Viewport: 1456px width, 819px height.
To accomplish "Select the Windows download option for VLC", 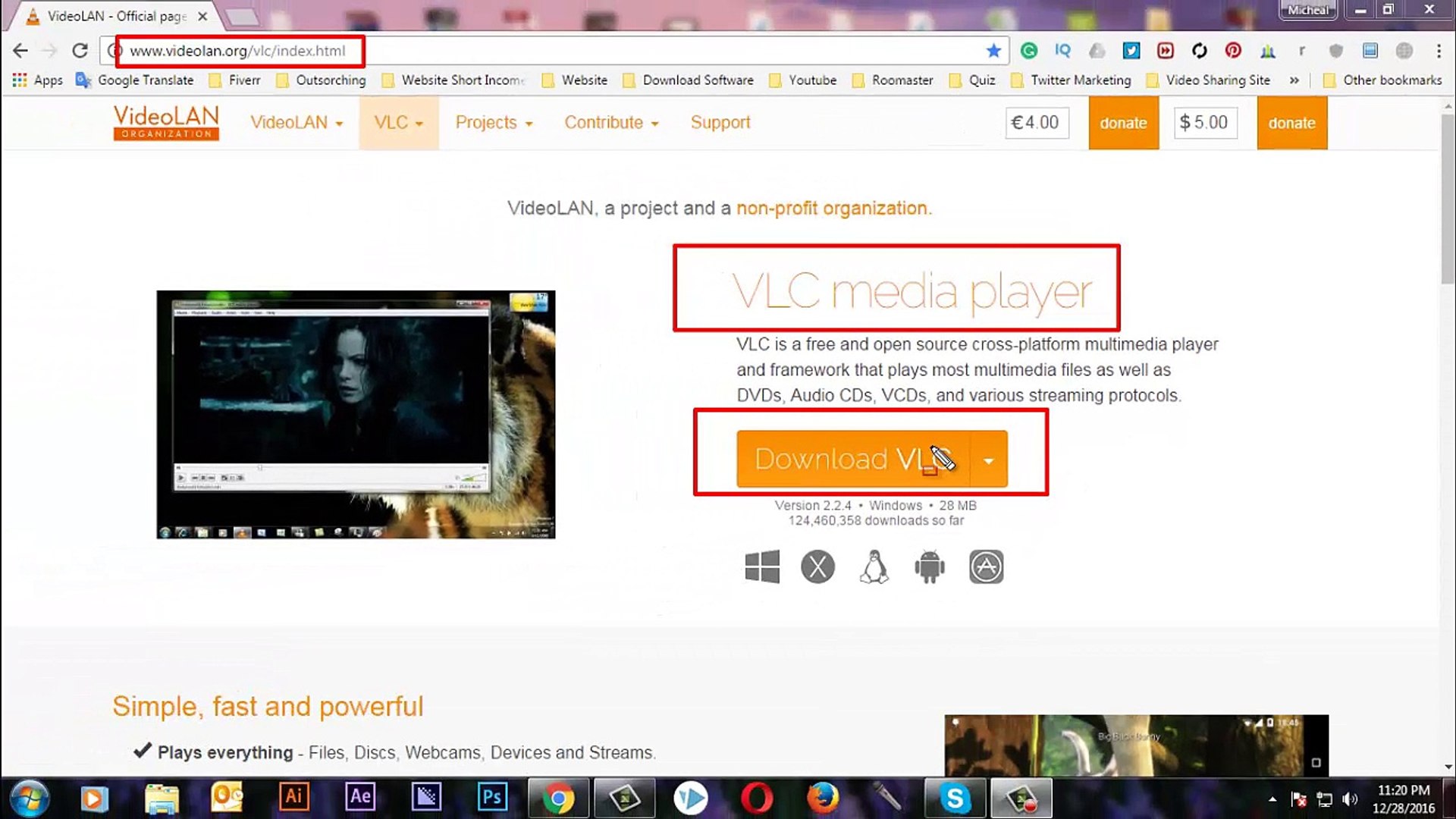I will pyautogui.click(x=761, y=566).
